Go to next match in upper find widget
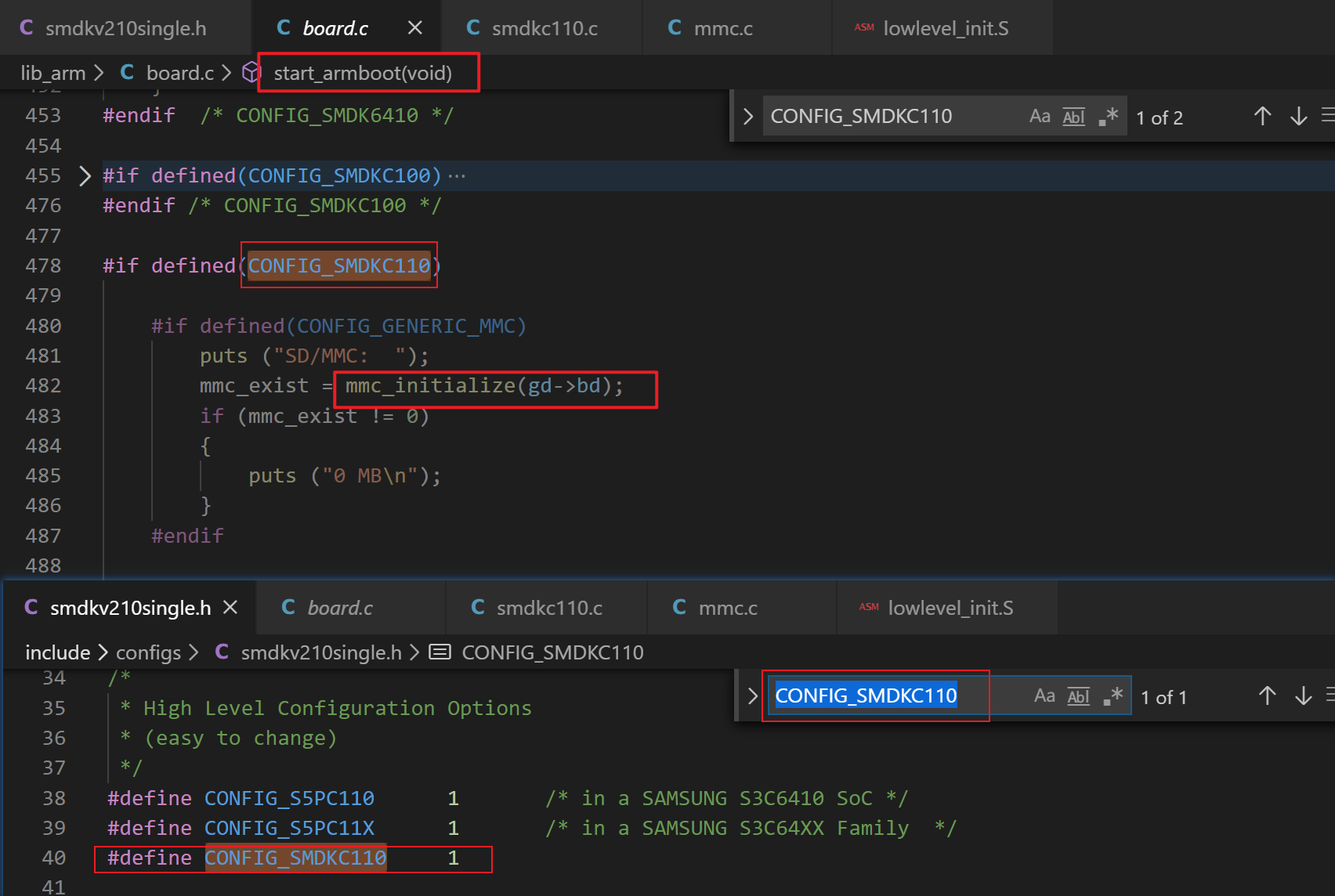 [1298, 117]
